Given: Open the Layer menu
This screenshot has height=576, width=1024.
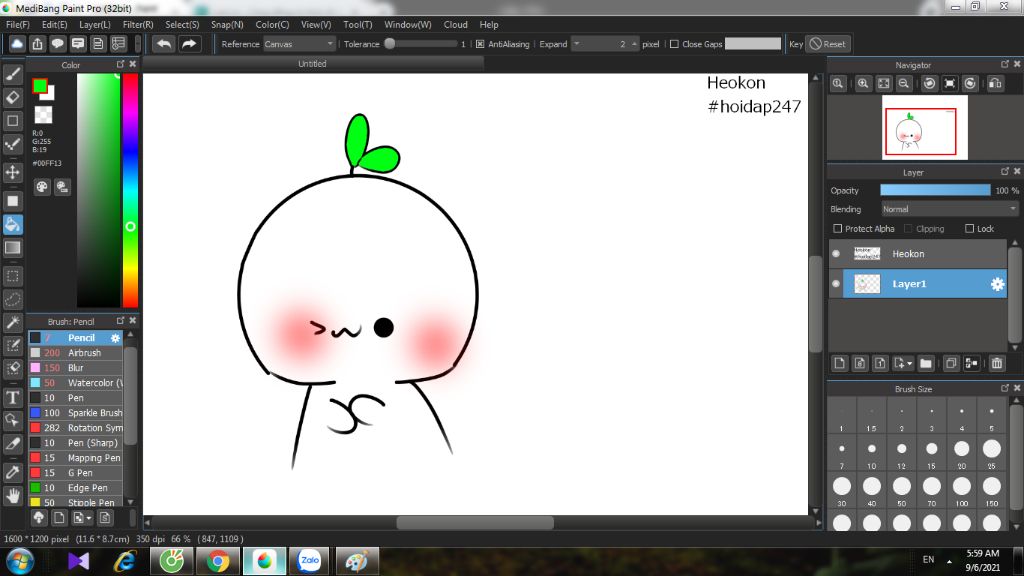Looking at the screenshot, I should [95, 24].
